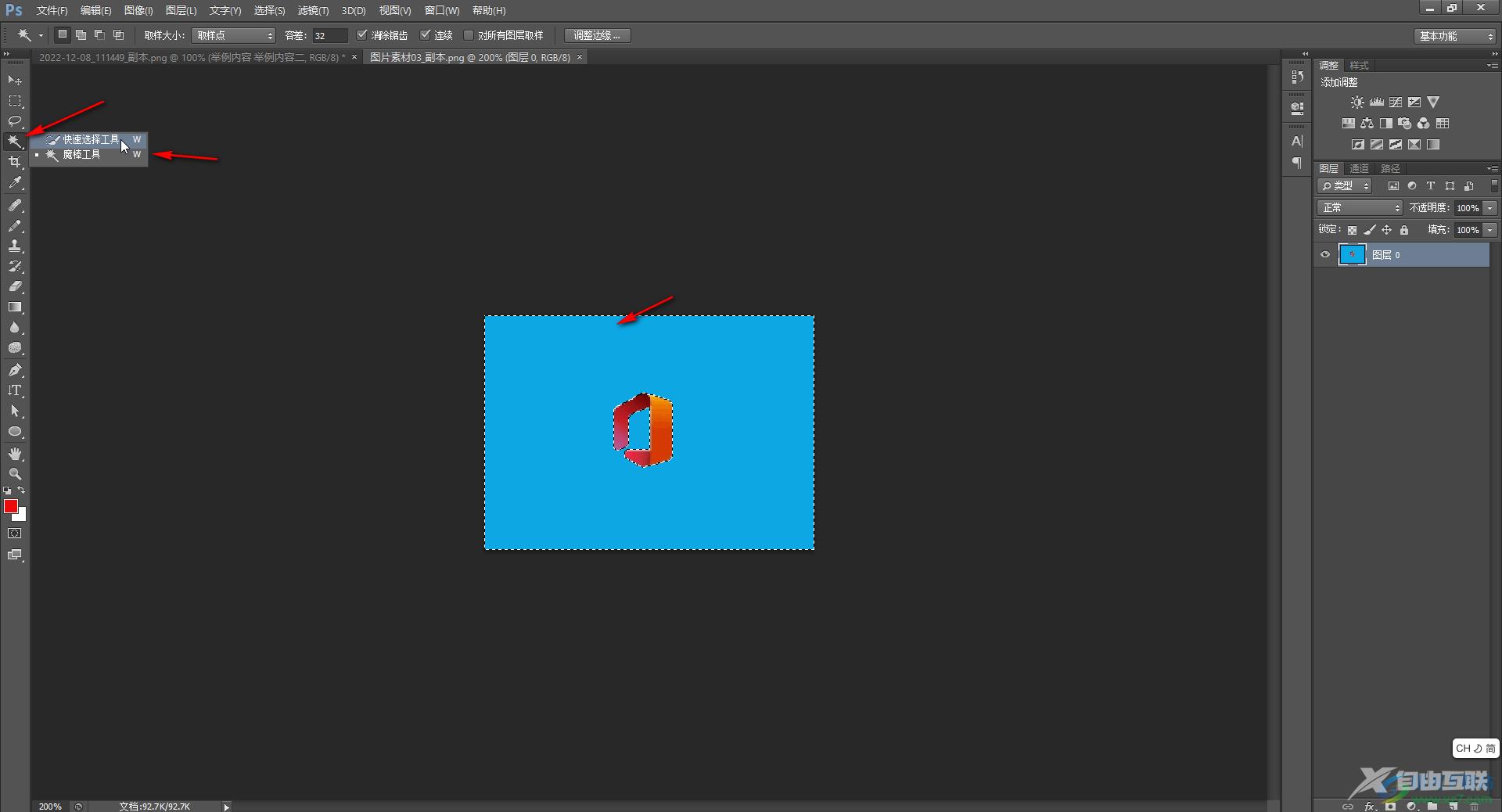1502x812 pixels.
Task: Select the Clone Stamp tool
Action: pyautogui.click(x=15, y=246)
